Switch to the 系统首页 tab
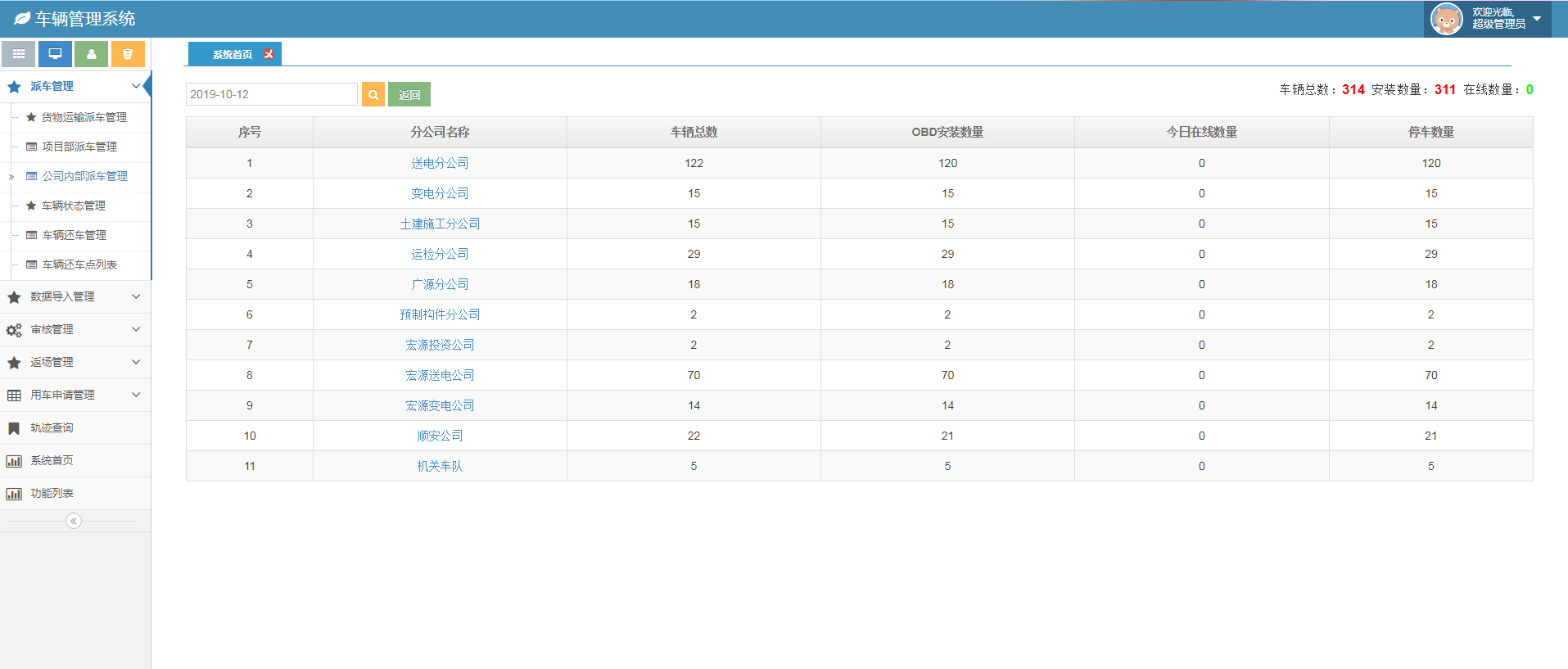Screen dimensions: 1568x669 click(x=233, y=54)
